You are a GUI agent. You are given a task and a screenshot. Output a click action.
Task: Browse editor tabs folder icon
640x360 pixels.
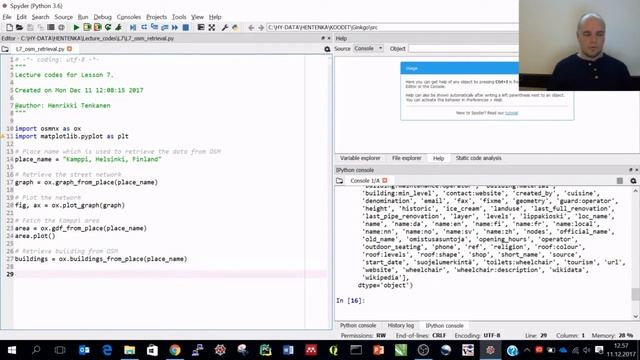coord(5,49)
